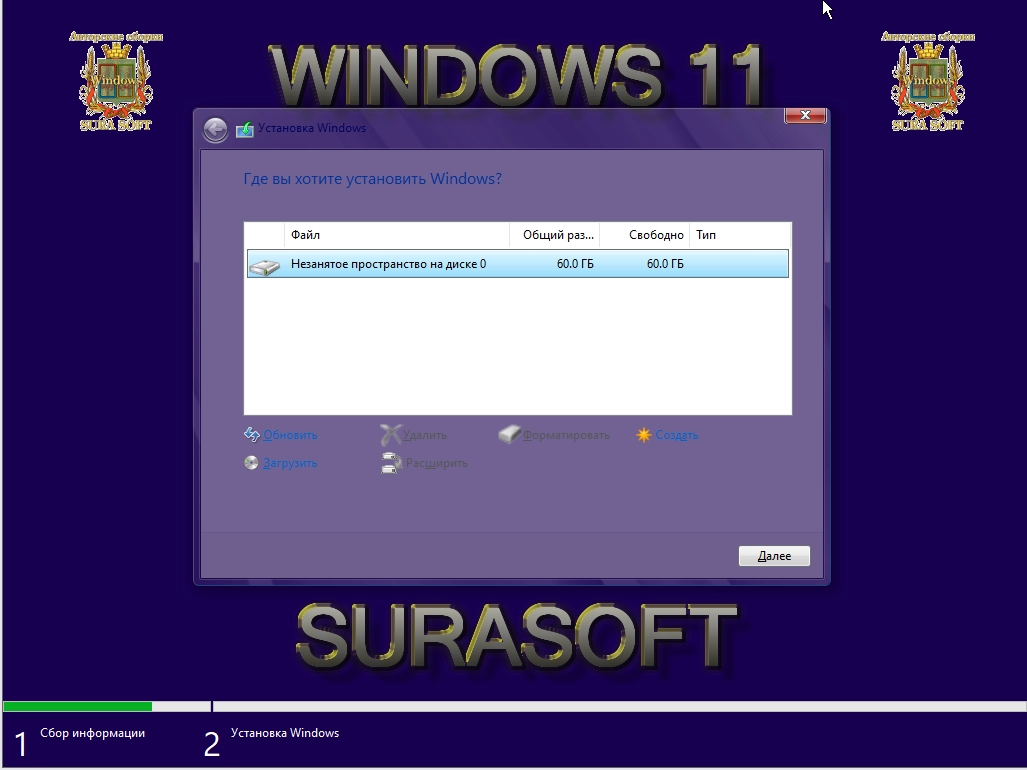Click the disk drive icon in list
Viewport: 1027px width, 770px height.
(x=265, y=265)
